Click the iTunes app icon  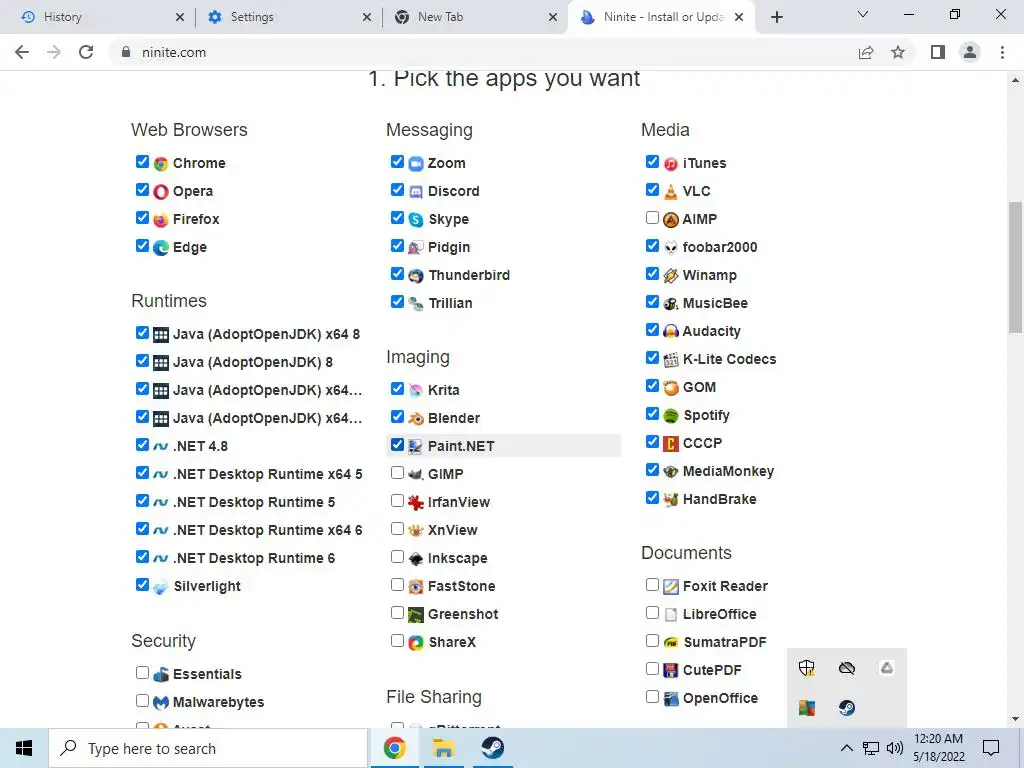click(671, 163)
